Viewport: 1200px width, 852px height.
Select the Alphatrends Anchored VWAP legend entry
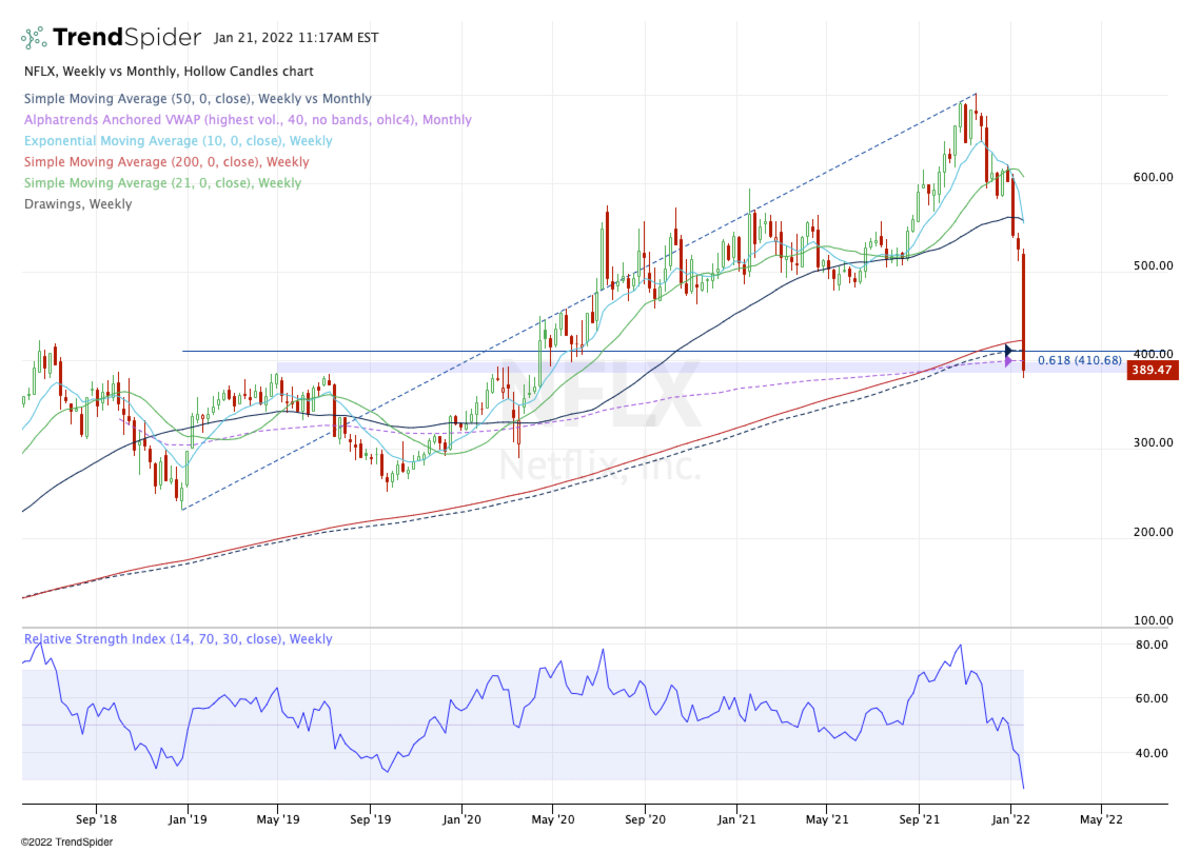[247, 120]
